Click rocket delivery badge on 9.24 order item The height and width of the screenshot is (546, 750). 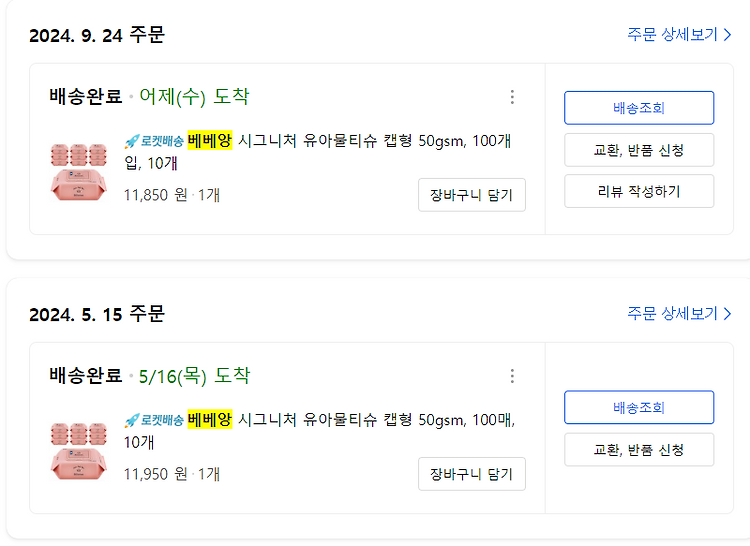[154, 141]
